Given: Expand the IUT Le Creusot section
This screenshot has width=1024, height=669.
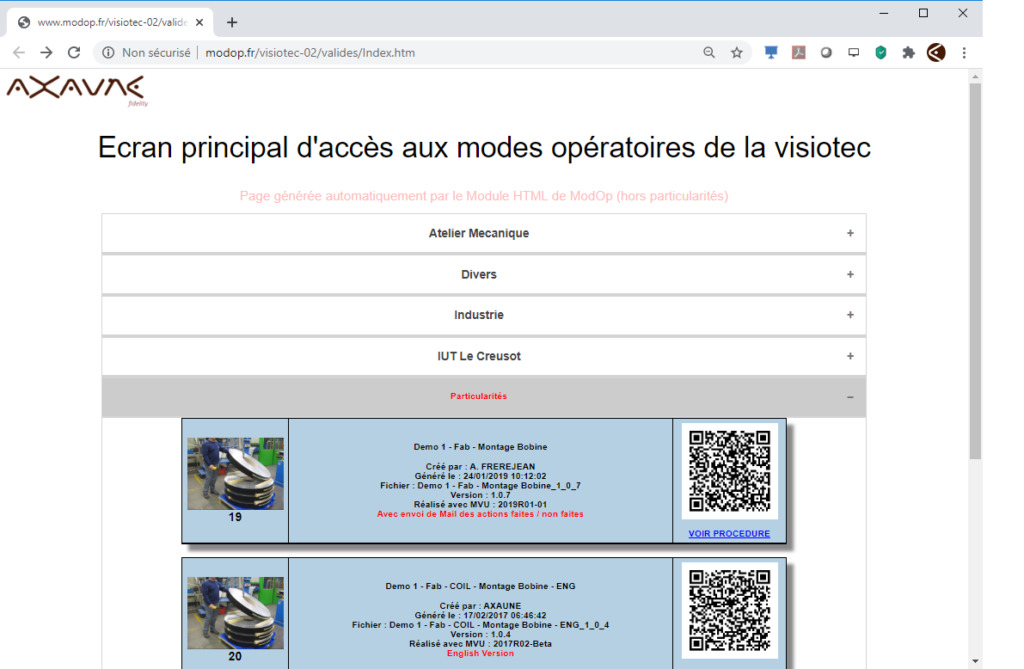Looking at the screenshot, I should click(x=484, y=356).
